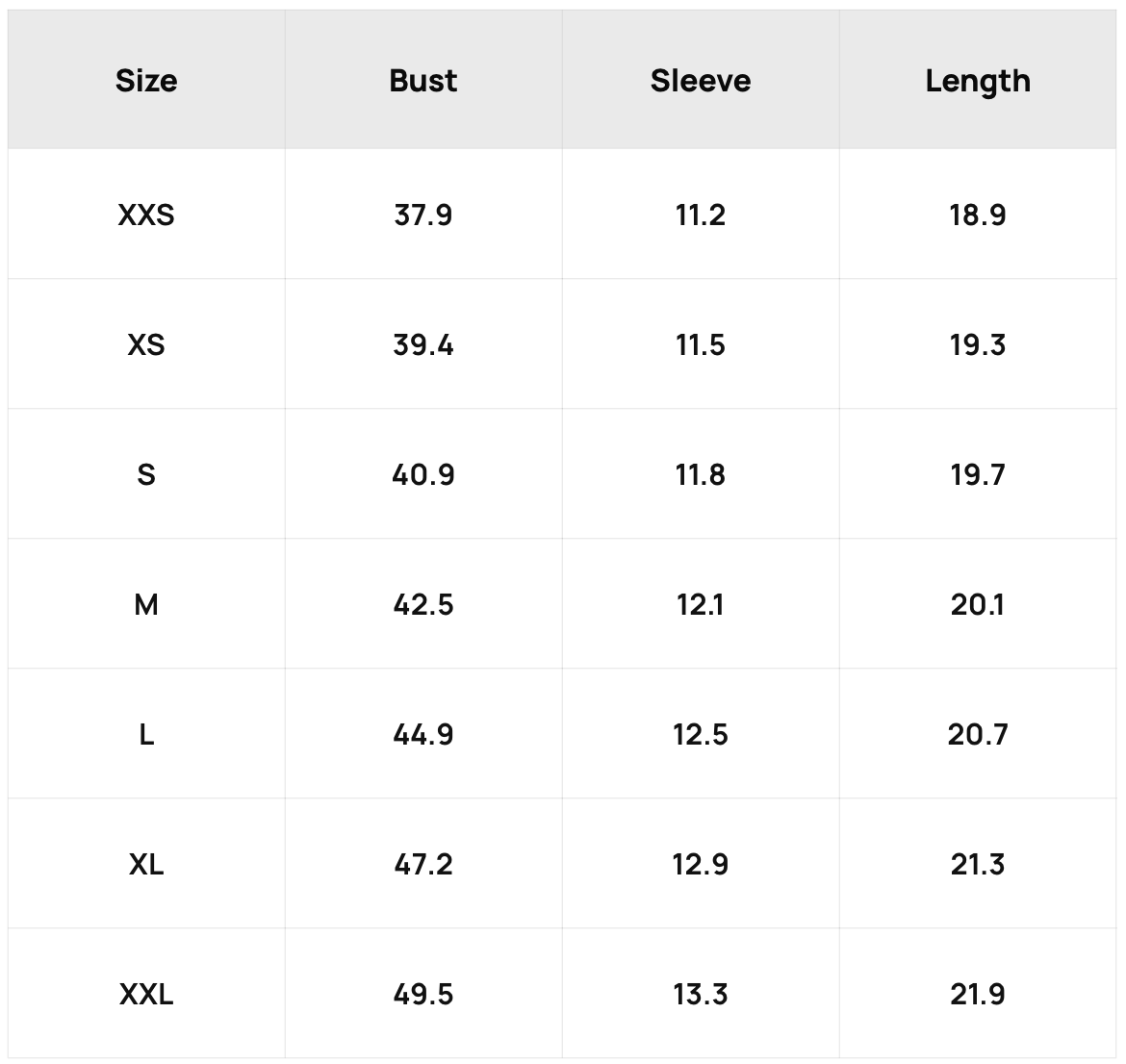The image size is (1126, 1064).
Task: Click length value 18.9
Action: click(x=978, y=215)
